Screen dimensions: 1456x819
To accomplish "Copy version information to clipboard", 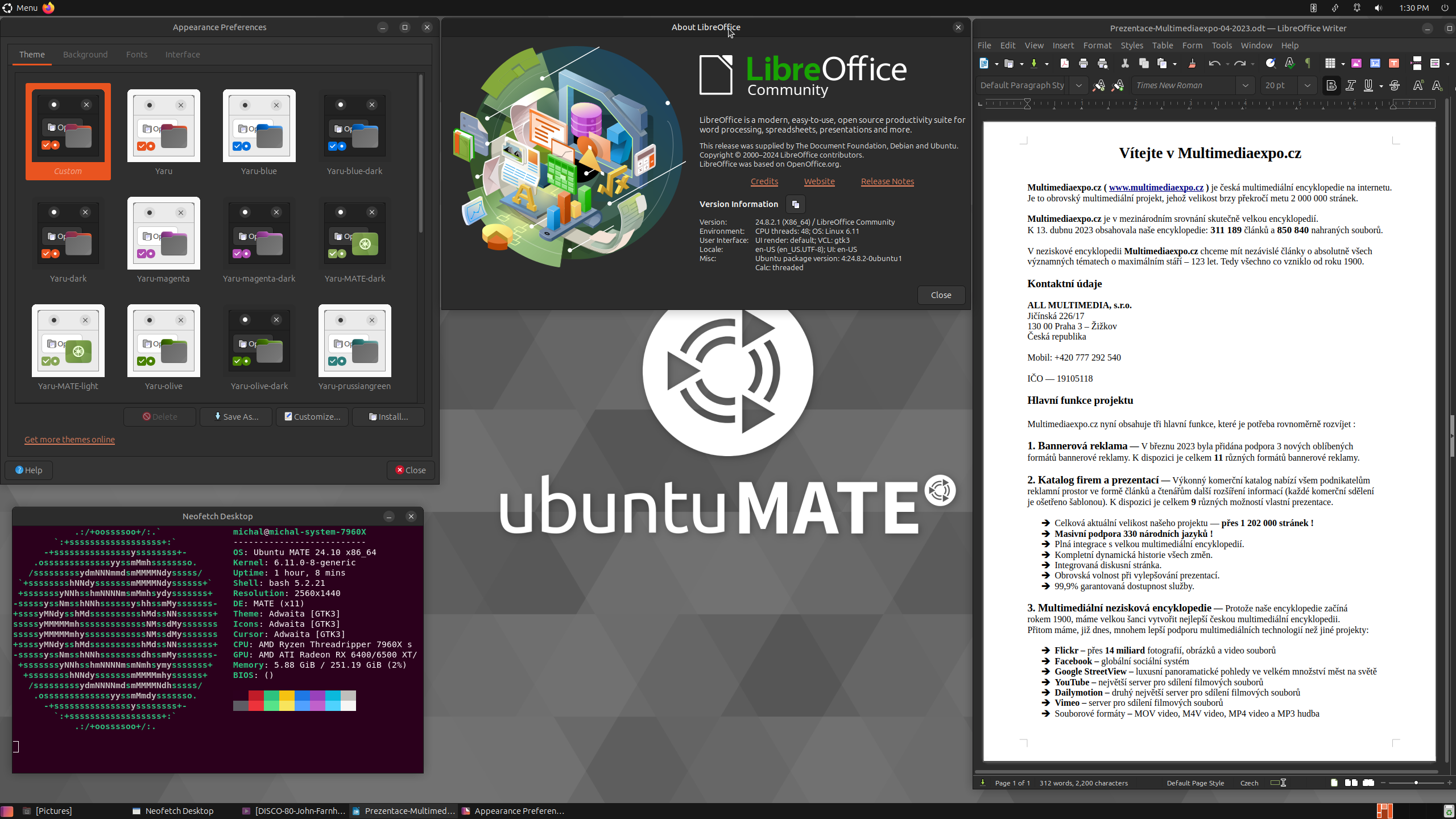I will (x=795, y=204).
